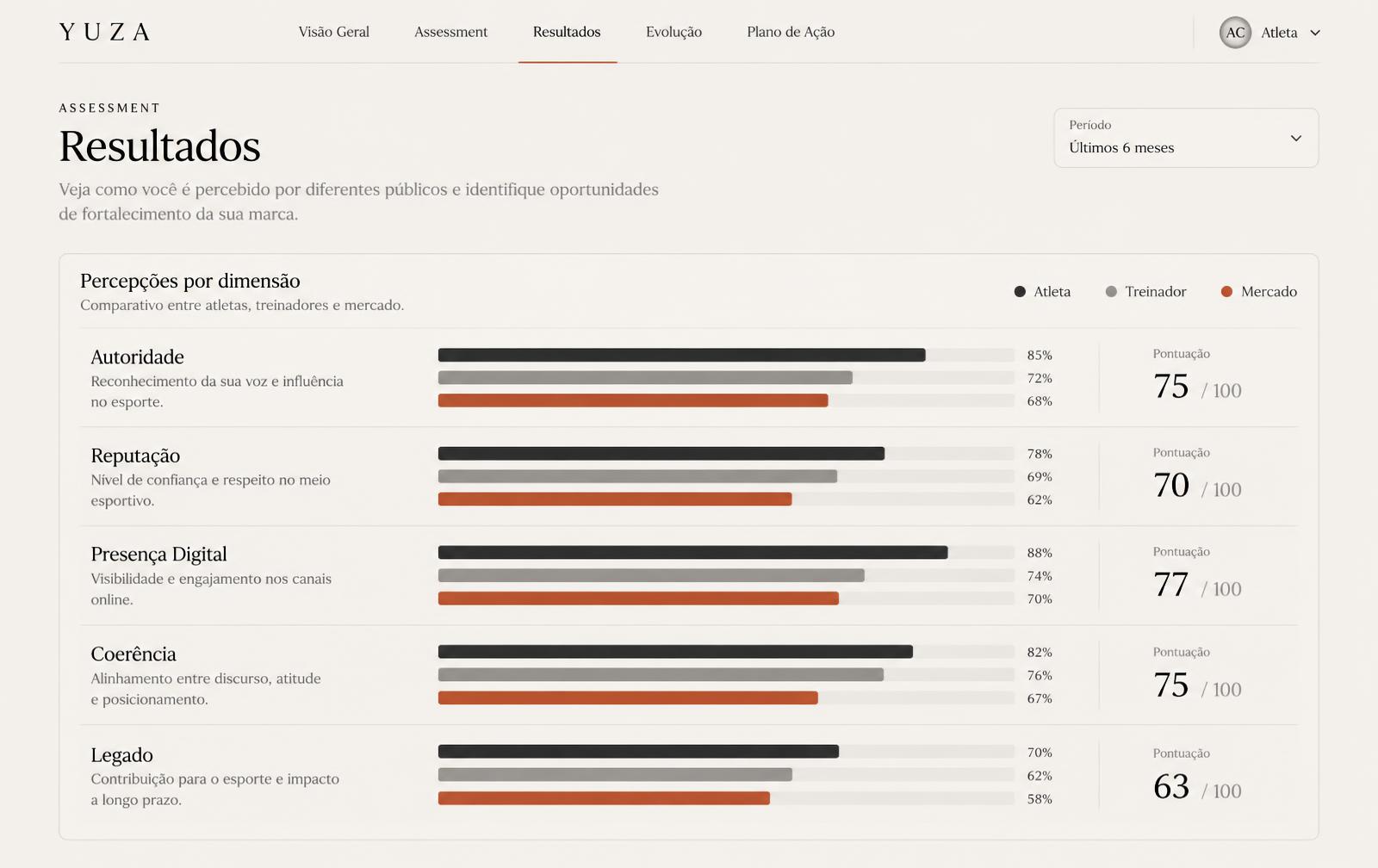The width and height of the screenshot is (1378, 868).
Task: Click Reputação's 78% Atleta bar
Action: (x=661, y=454)
